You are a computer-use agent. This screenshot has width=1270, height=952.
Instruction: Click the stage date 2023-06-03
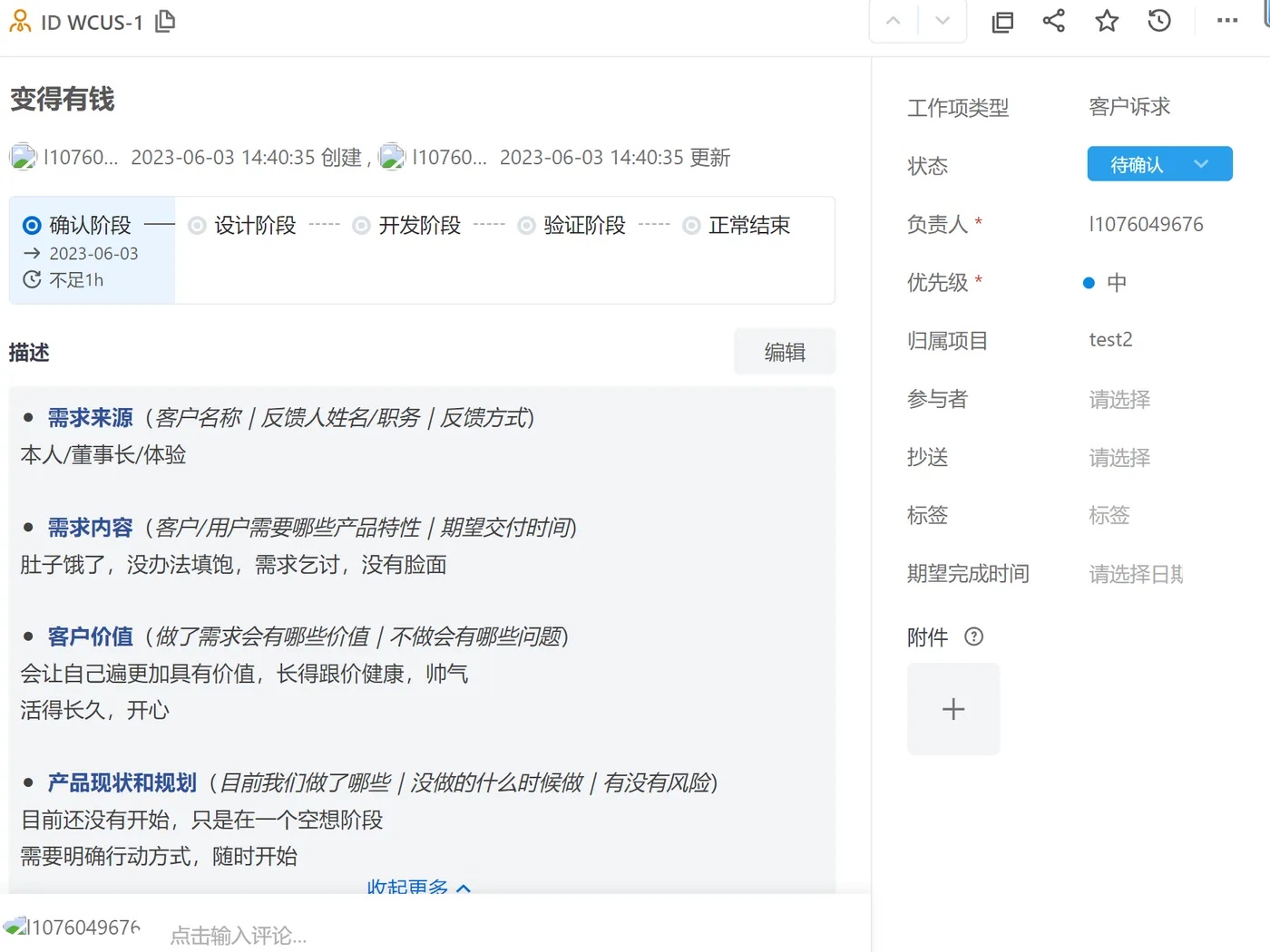93,254
